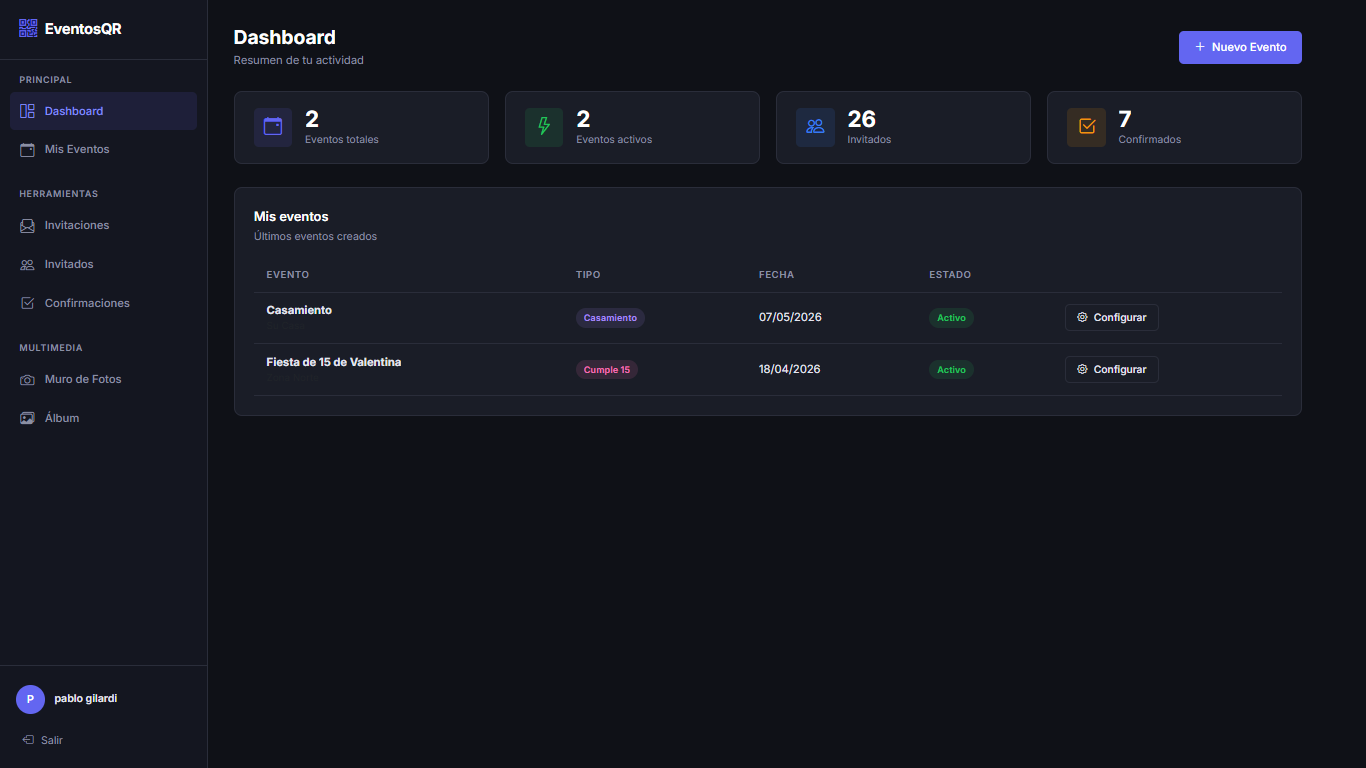Switch to the Mis Eventos section
This screenshot has height=768, width=1366.
76,149
